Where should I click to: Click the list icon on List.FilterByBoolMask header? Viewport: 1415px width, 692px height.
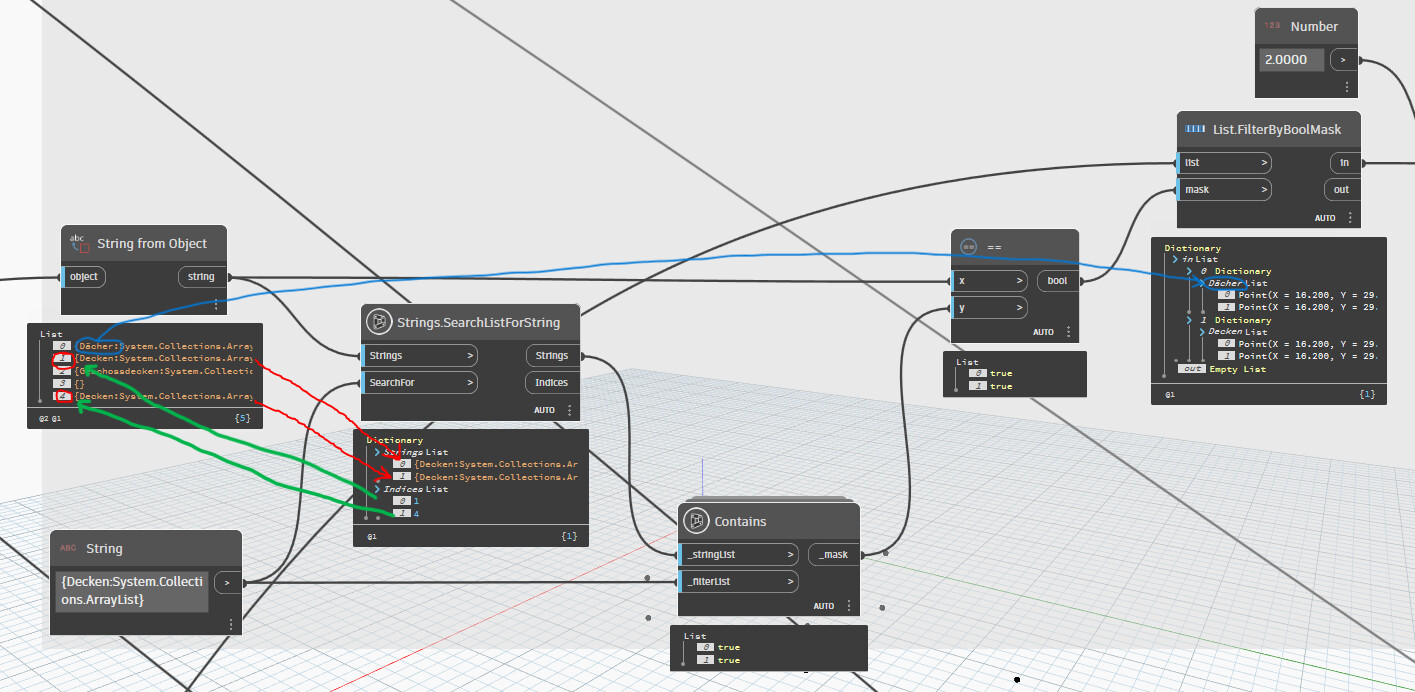1196,129
